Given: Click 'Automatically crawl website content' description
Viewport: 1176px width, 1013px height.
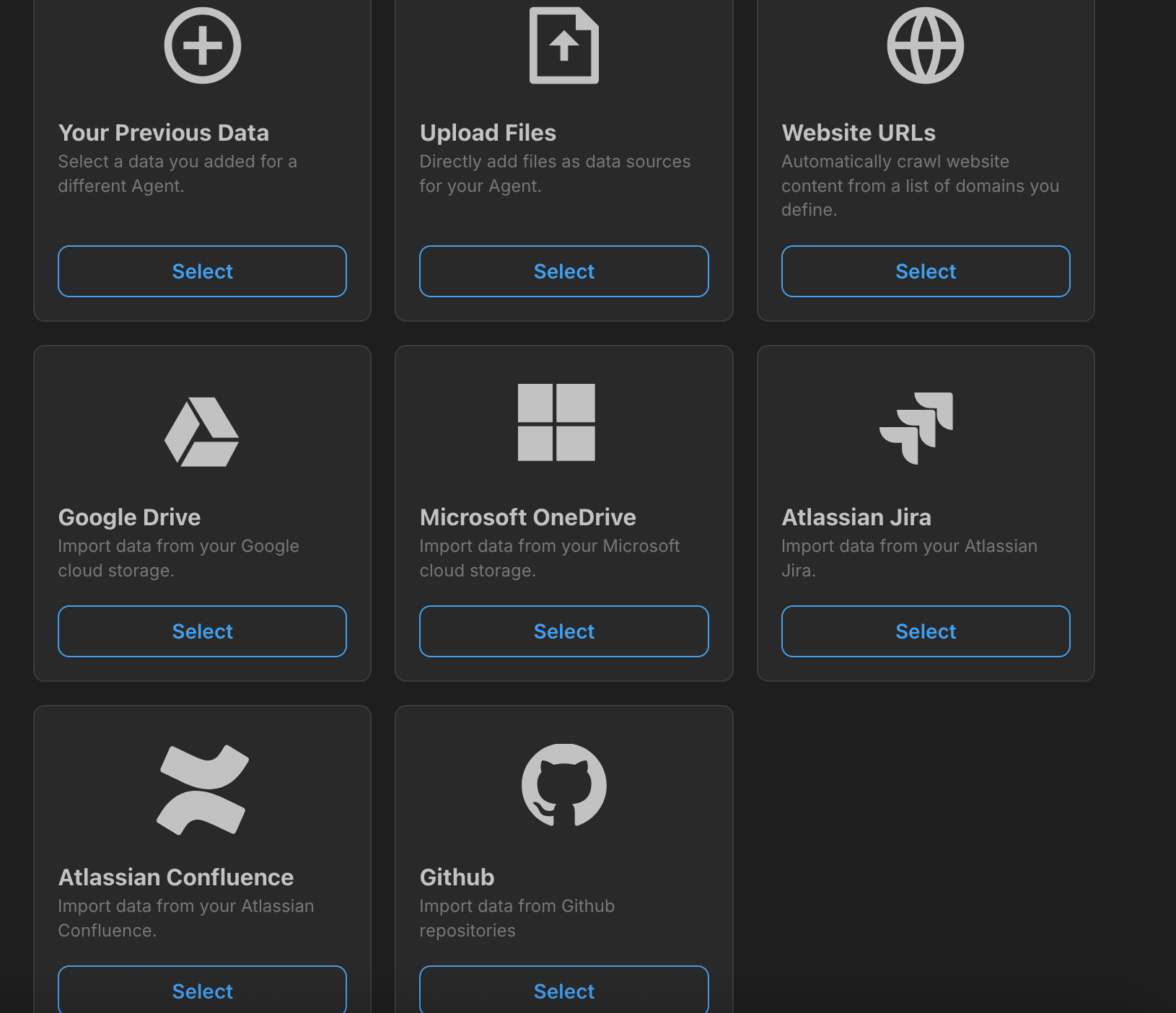Looking at the screenshot, I should click(920, 185).
